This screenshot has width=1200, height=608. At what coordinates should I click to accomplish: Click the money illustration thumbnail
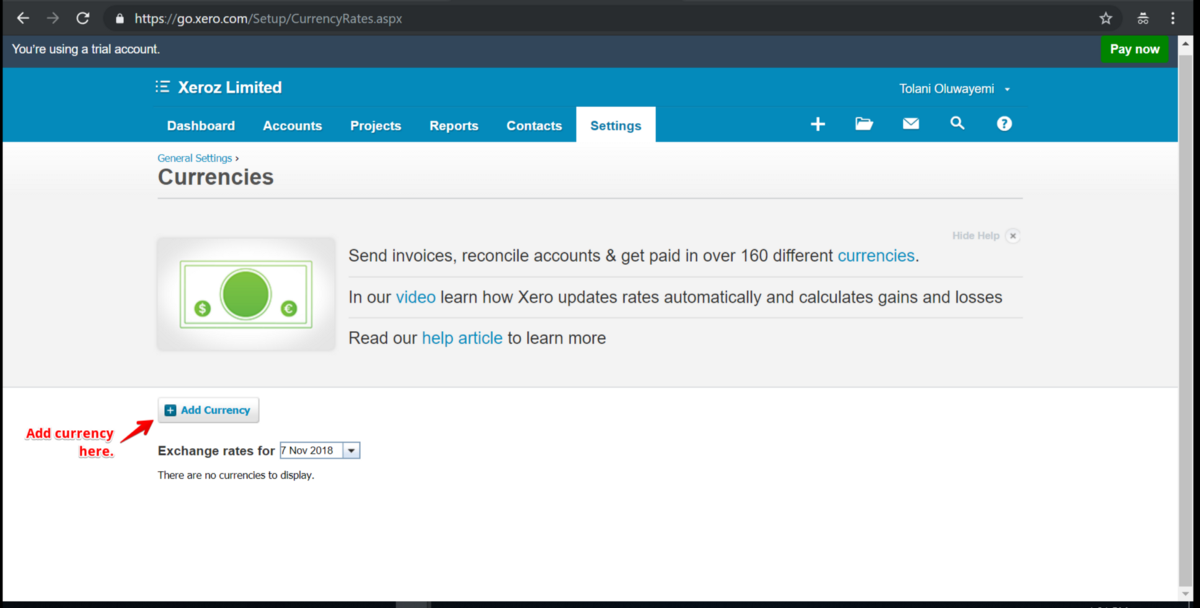click(246, 294)
